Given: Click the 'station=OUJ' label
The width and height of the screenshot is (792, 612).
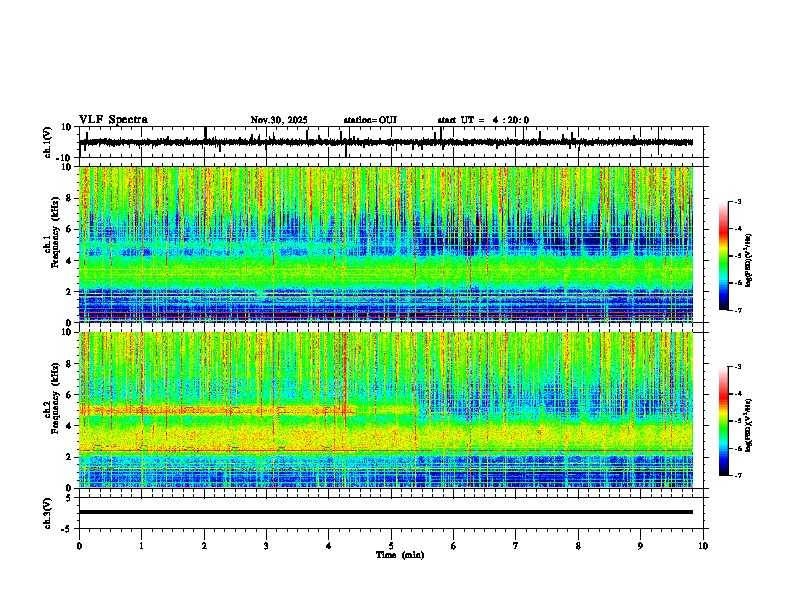Looking at the screenshot, I should pyautogui.click(x=370, y=120).
